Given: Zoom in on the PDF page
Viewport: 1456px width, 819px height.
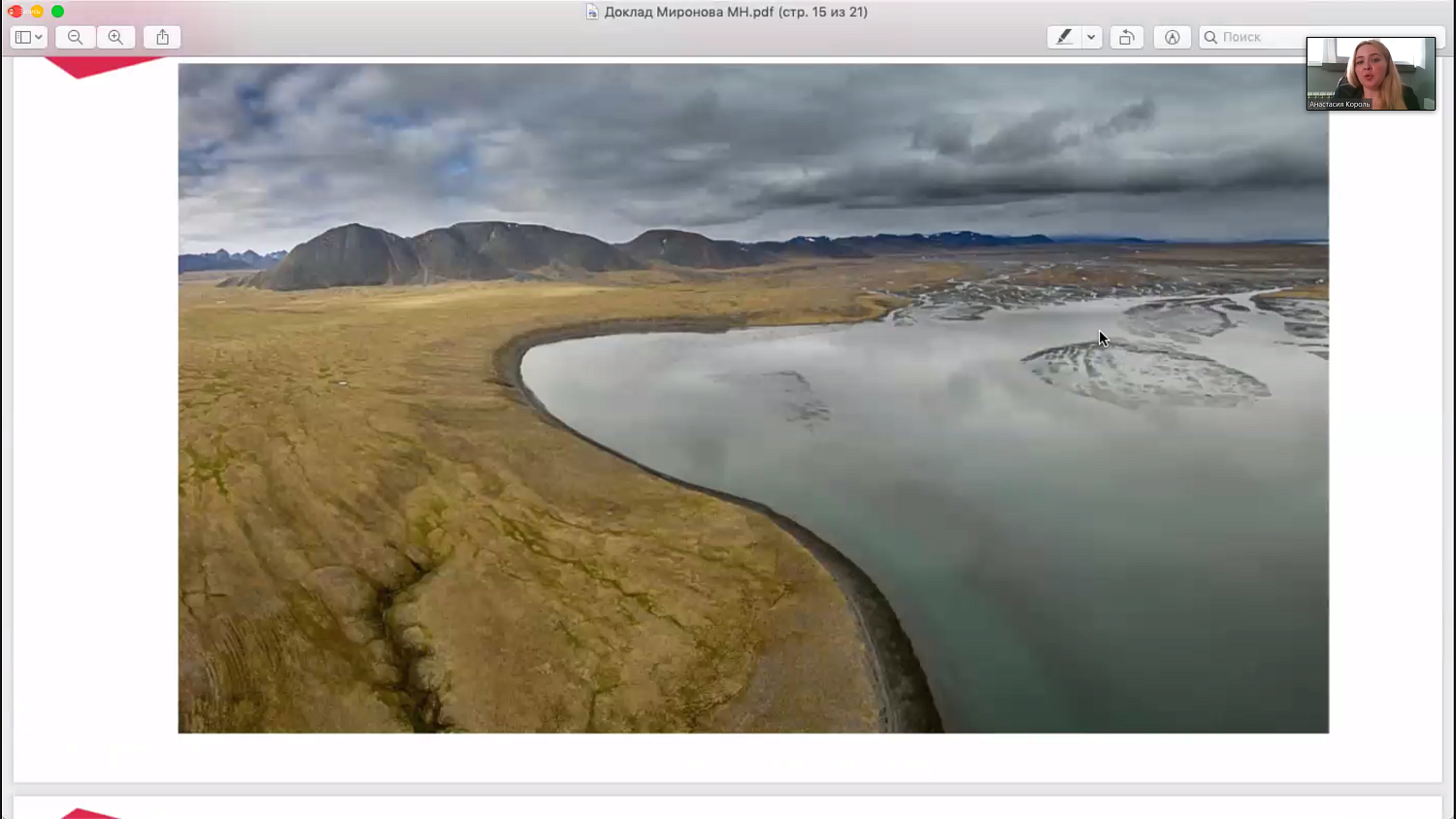Looking at the screenshot, I should (x=116, y=37).
